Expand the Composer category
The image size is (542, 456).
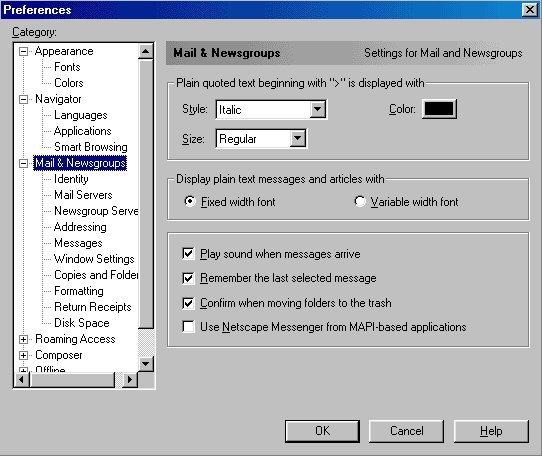tap(23, 355)
